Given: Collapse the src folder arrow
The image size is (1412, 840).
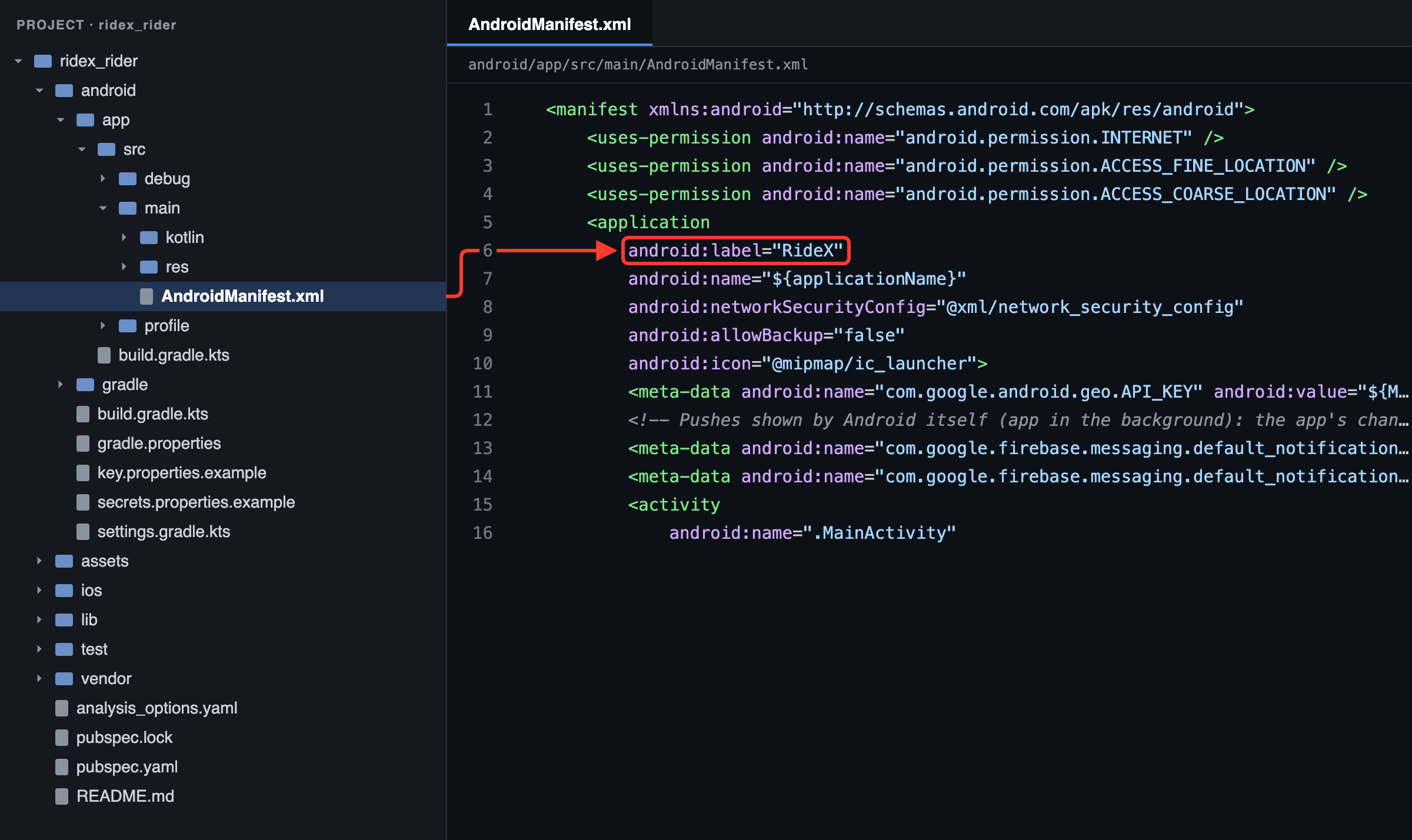Looking at the screenshot, I should click(82, 149).
